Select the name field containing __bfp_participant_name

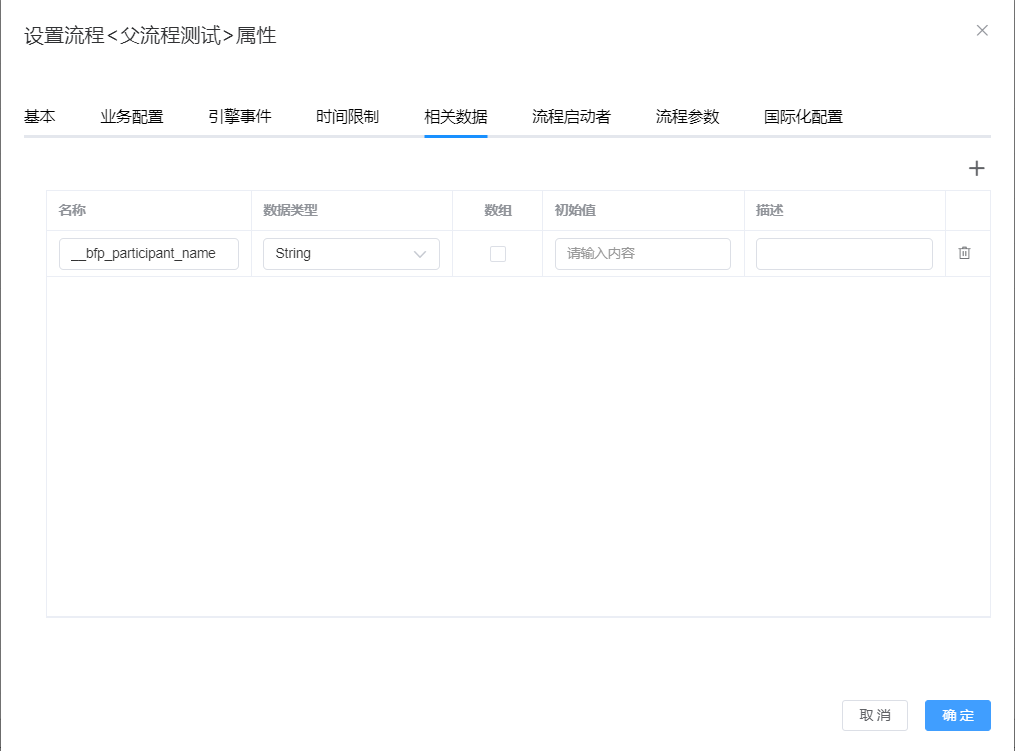[148, 253]
